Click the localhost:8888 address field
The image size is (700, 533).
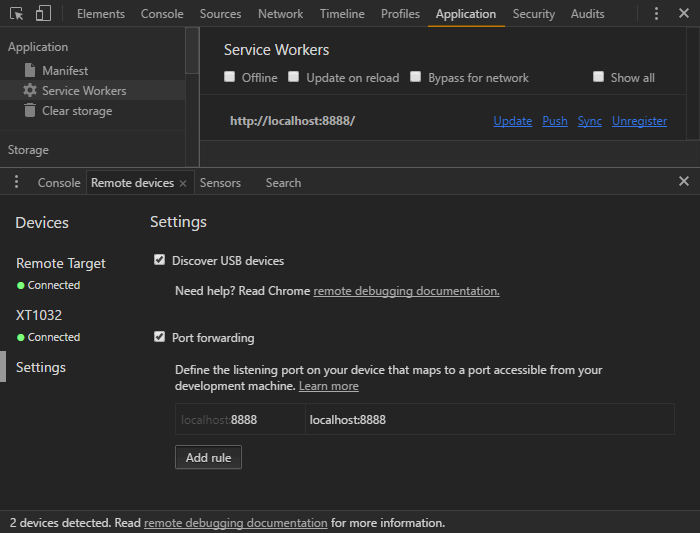[x=488, y=420]
